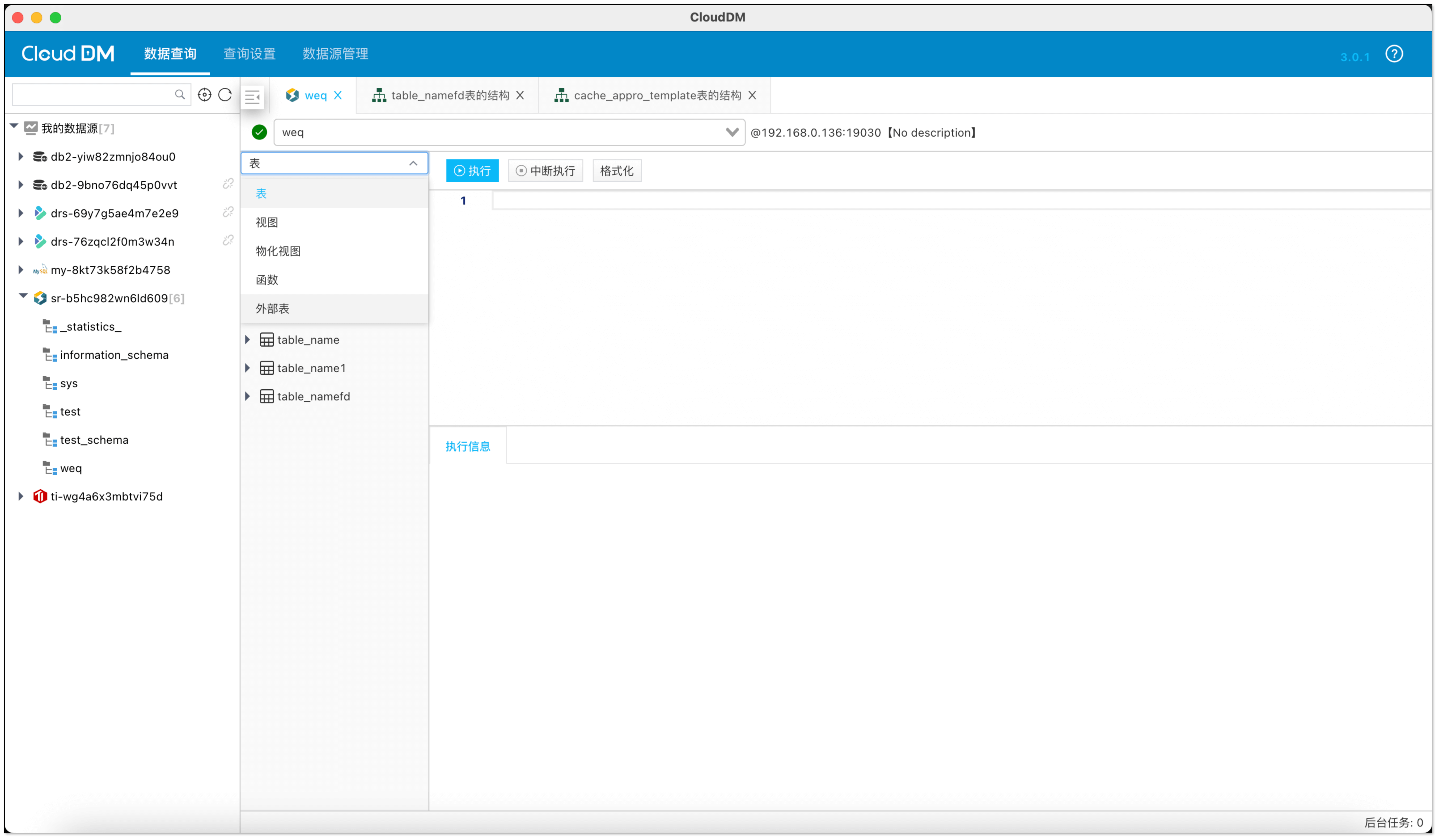
Task: Refresh the data source tree
Action: [225, 95]
